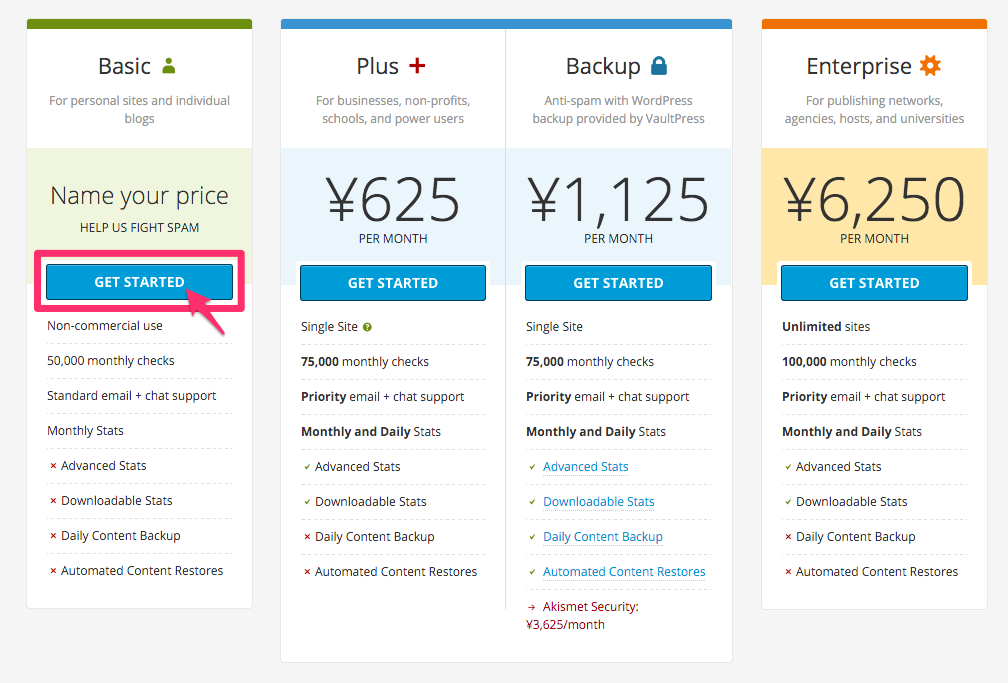Click the red plus icon beside Plus
Viewport: 1008px width, 683px height.
pyautogui.click(x=417, y=66)
